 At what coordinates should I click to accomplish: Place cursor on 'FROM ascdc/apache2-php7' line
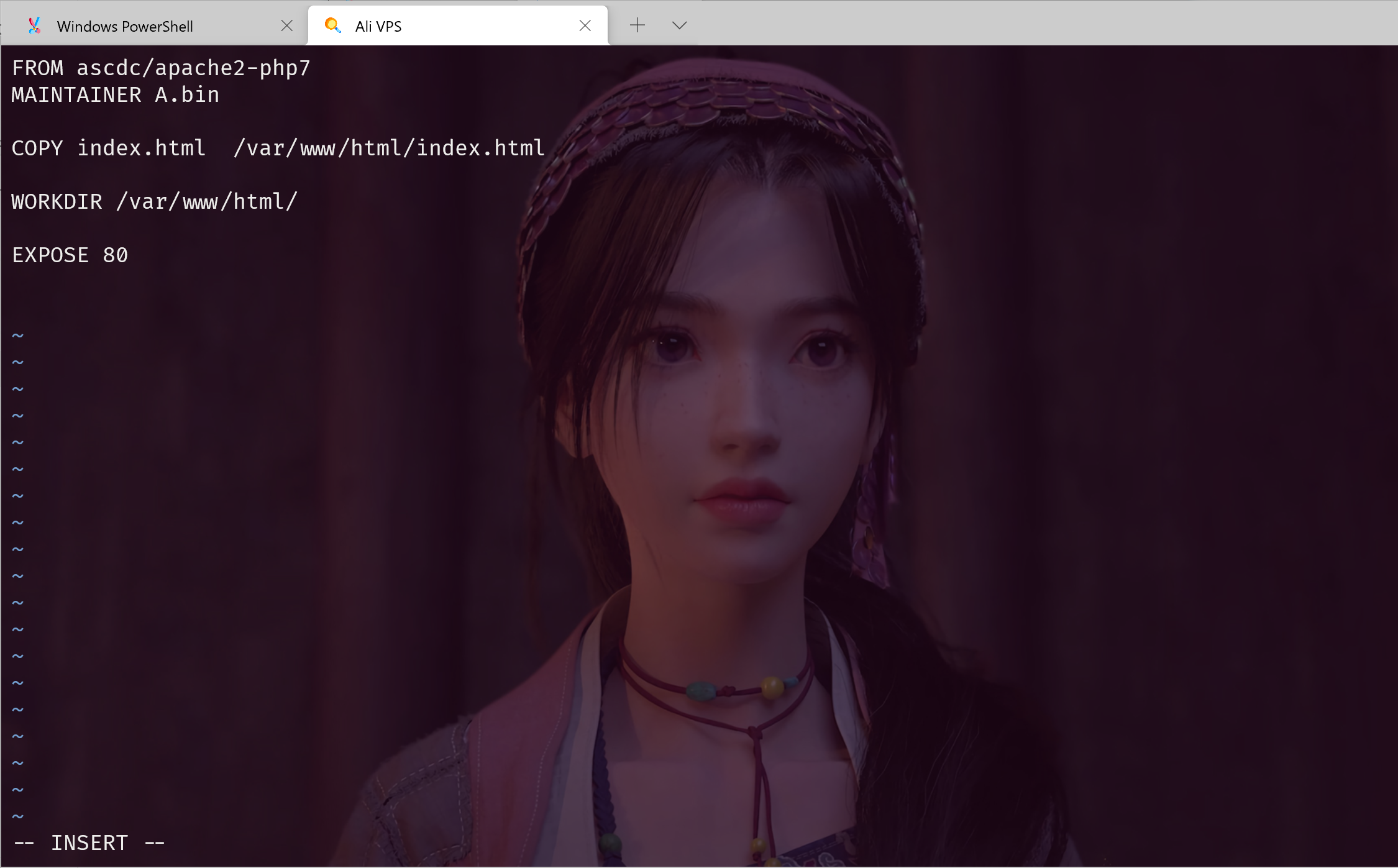tap(161, 68)
